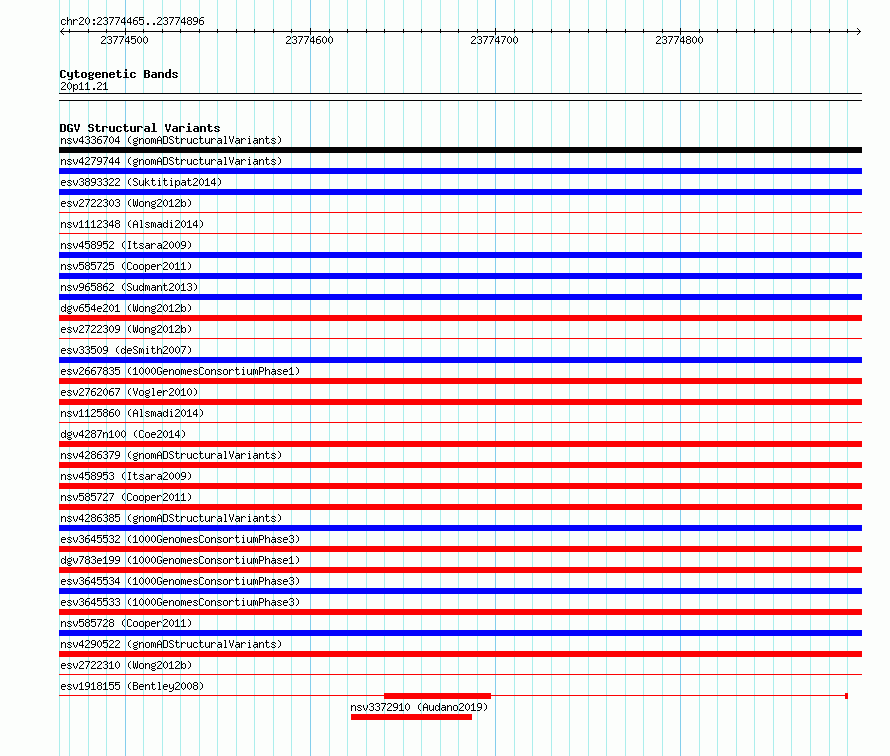Click the red bar under dgv654e201

point(460,318)
